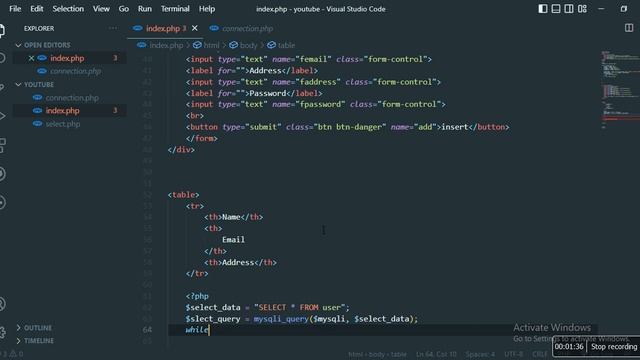Open the errors and warnings status indicator
The image size is (640, 360).
[12, 354]
